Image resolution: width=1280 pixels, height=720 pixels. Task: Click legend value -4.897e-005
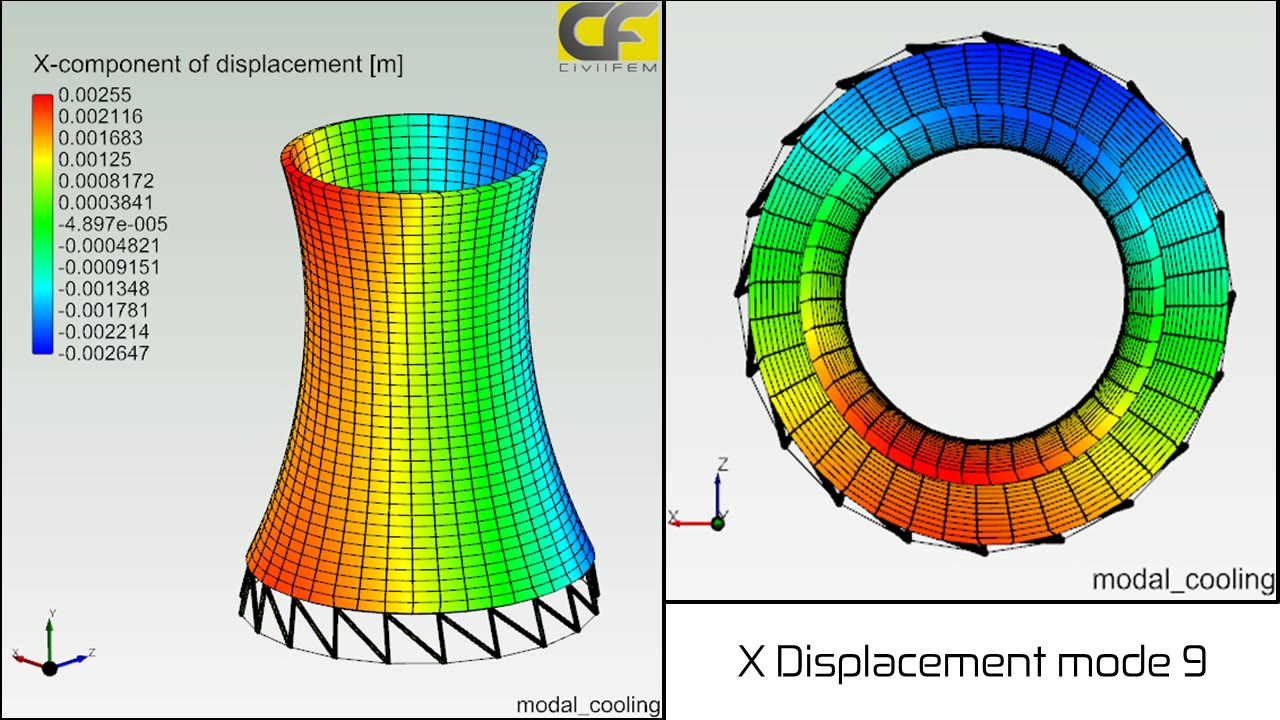(113, 224)
